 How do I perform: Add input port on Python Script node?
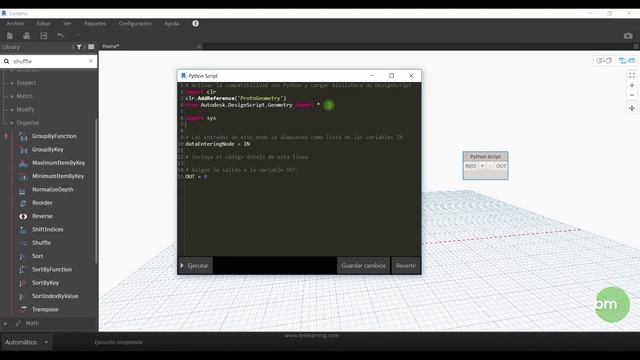tap(482, 166)
